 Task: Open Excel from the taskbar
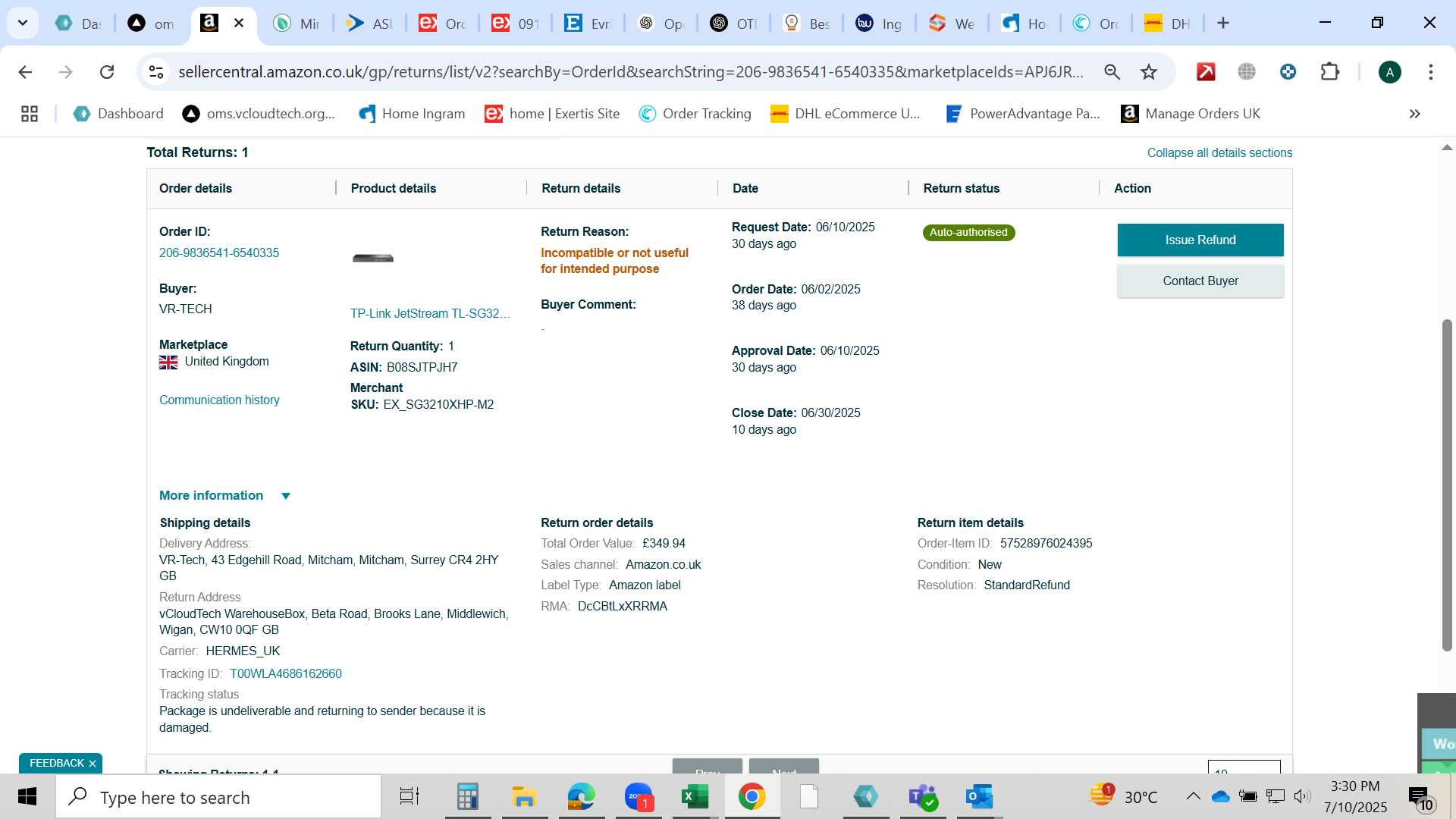695,797
